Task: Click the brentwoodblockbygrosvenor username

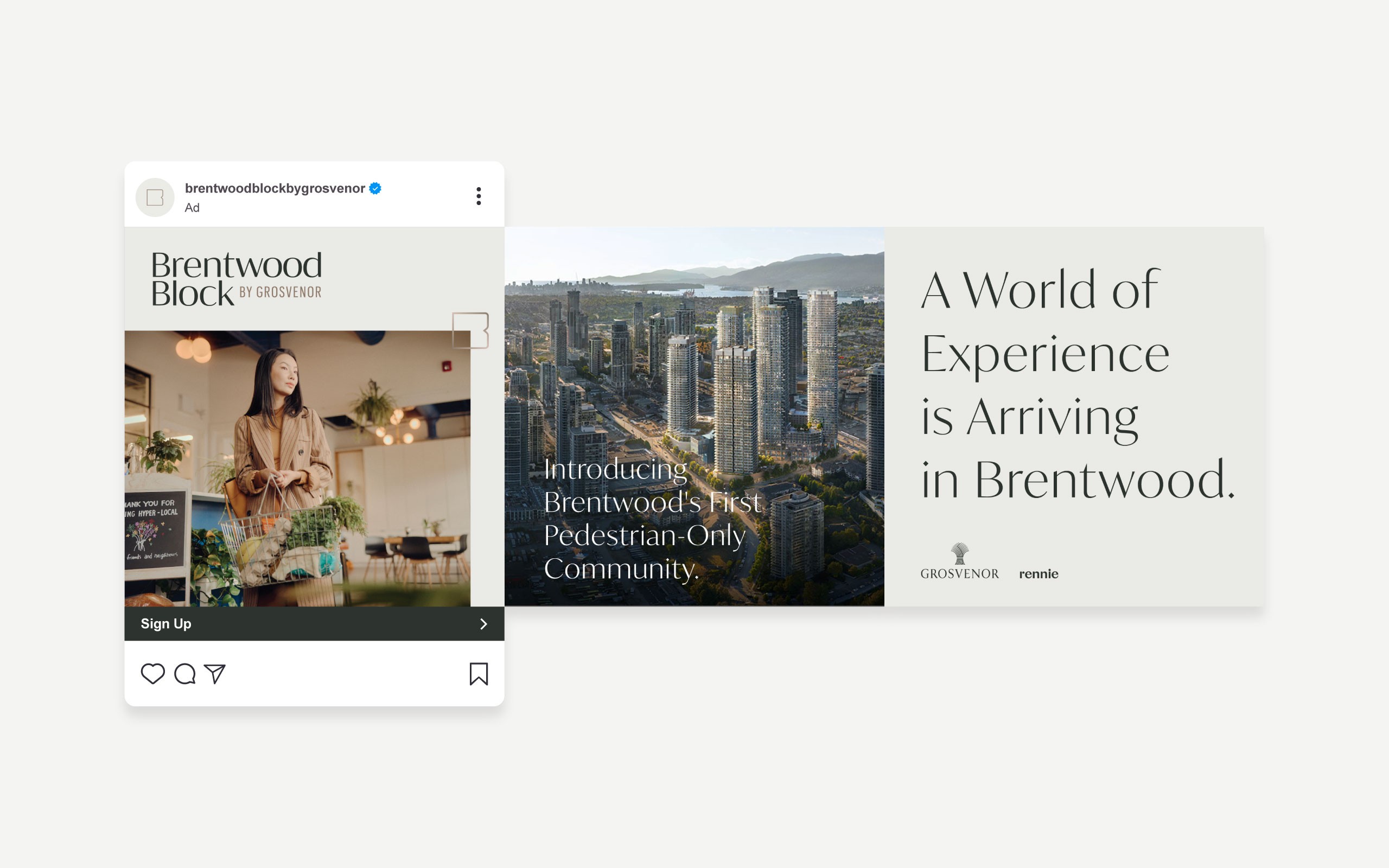Action: coord(275,188)
